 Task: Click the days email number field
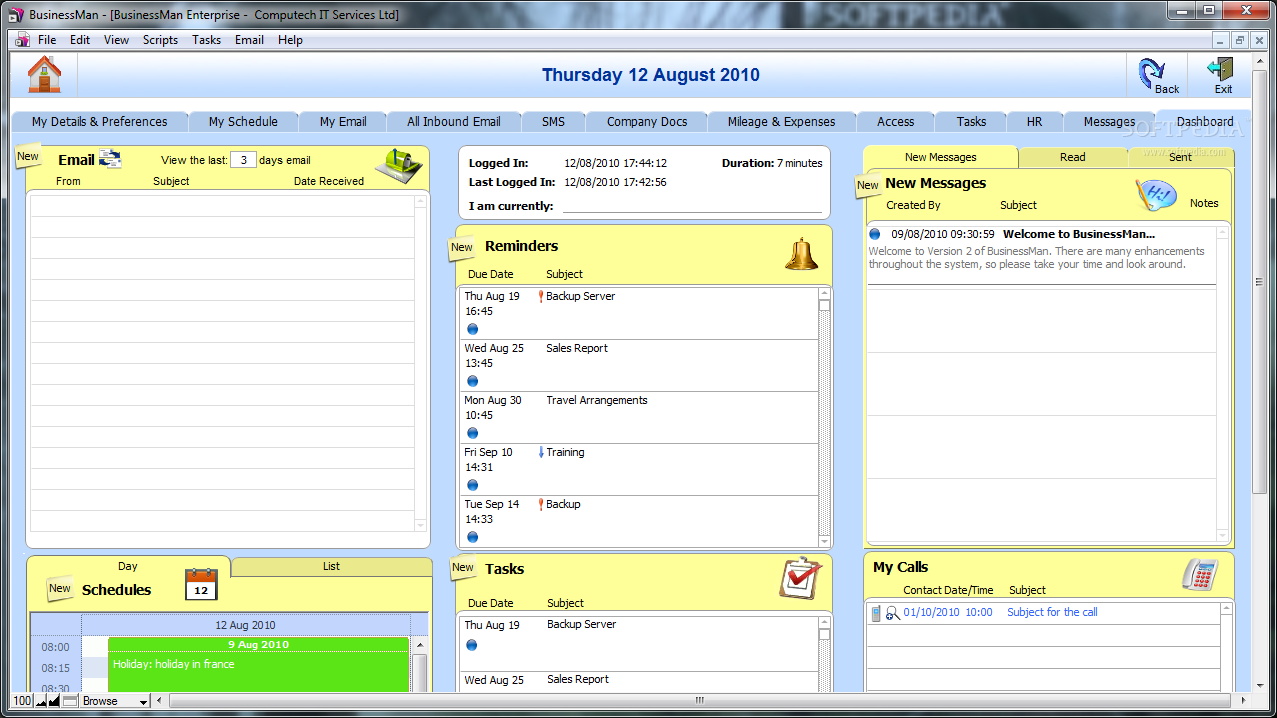pos(243,160)
